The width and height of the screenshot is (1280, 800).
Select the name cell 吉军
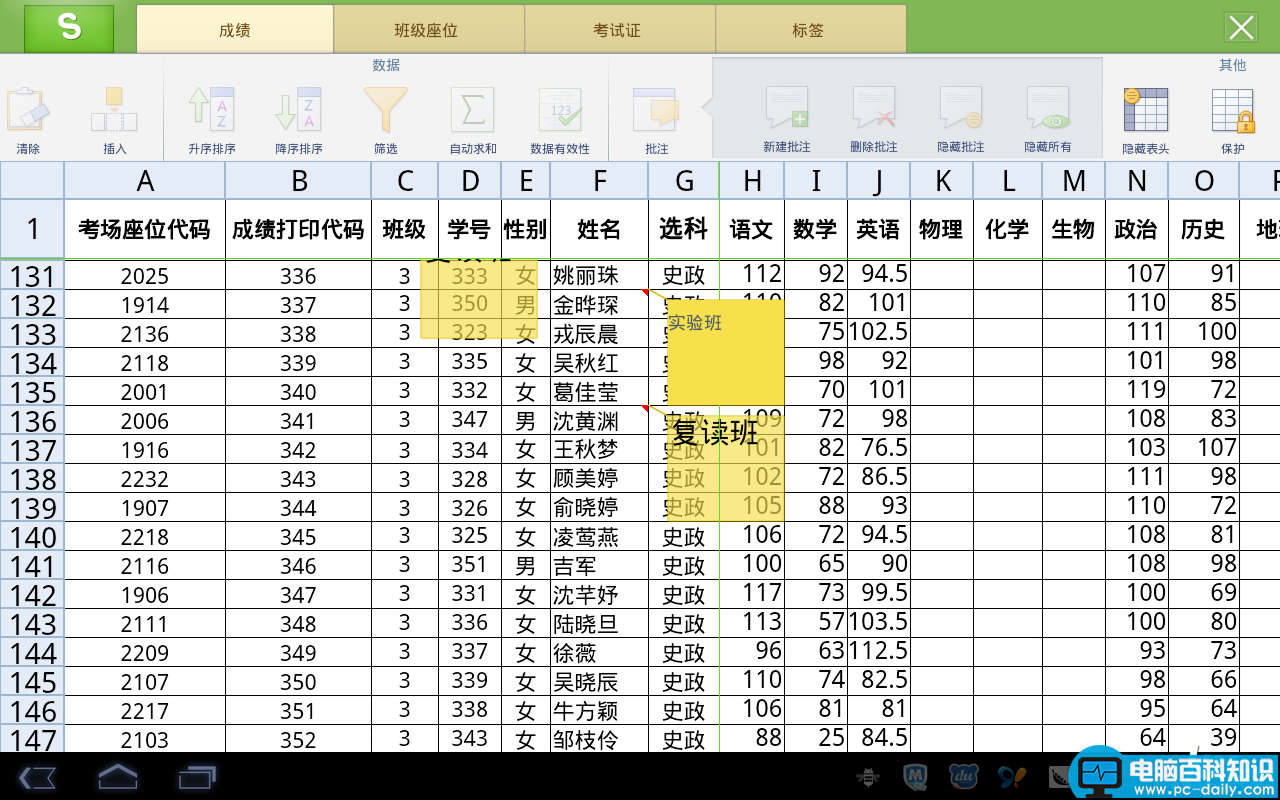point(599,566)
